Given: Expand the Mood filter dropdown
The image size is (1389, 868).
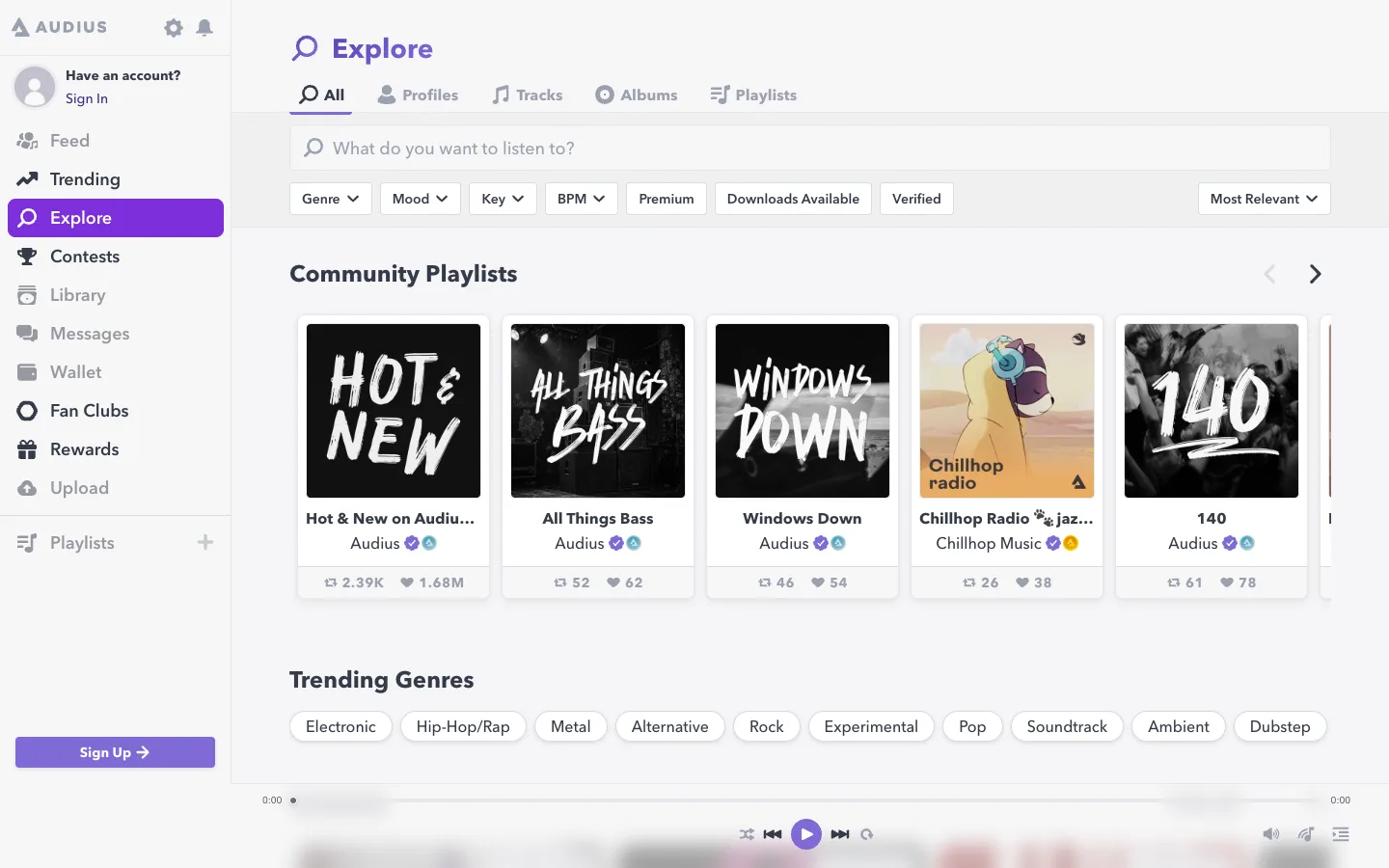Looking at the screenshot, I should pos(421,199).
